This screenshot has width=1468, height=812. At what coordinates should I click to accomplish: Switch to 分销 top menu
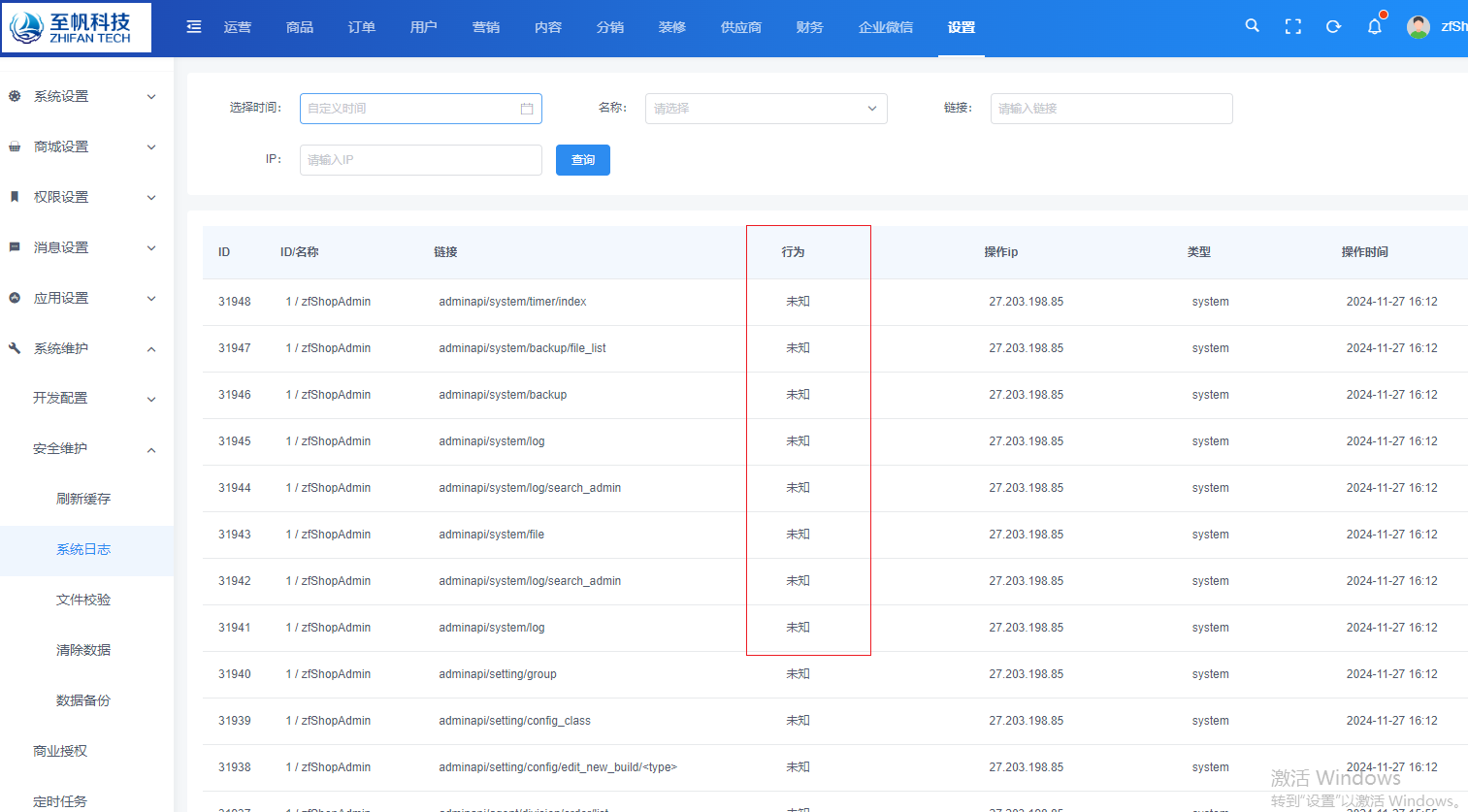[x=610, y=27]
